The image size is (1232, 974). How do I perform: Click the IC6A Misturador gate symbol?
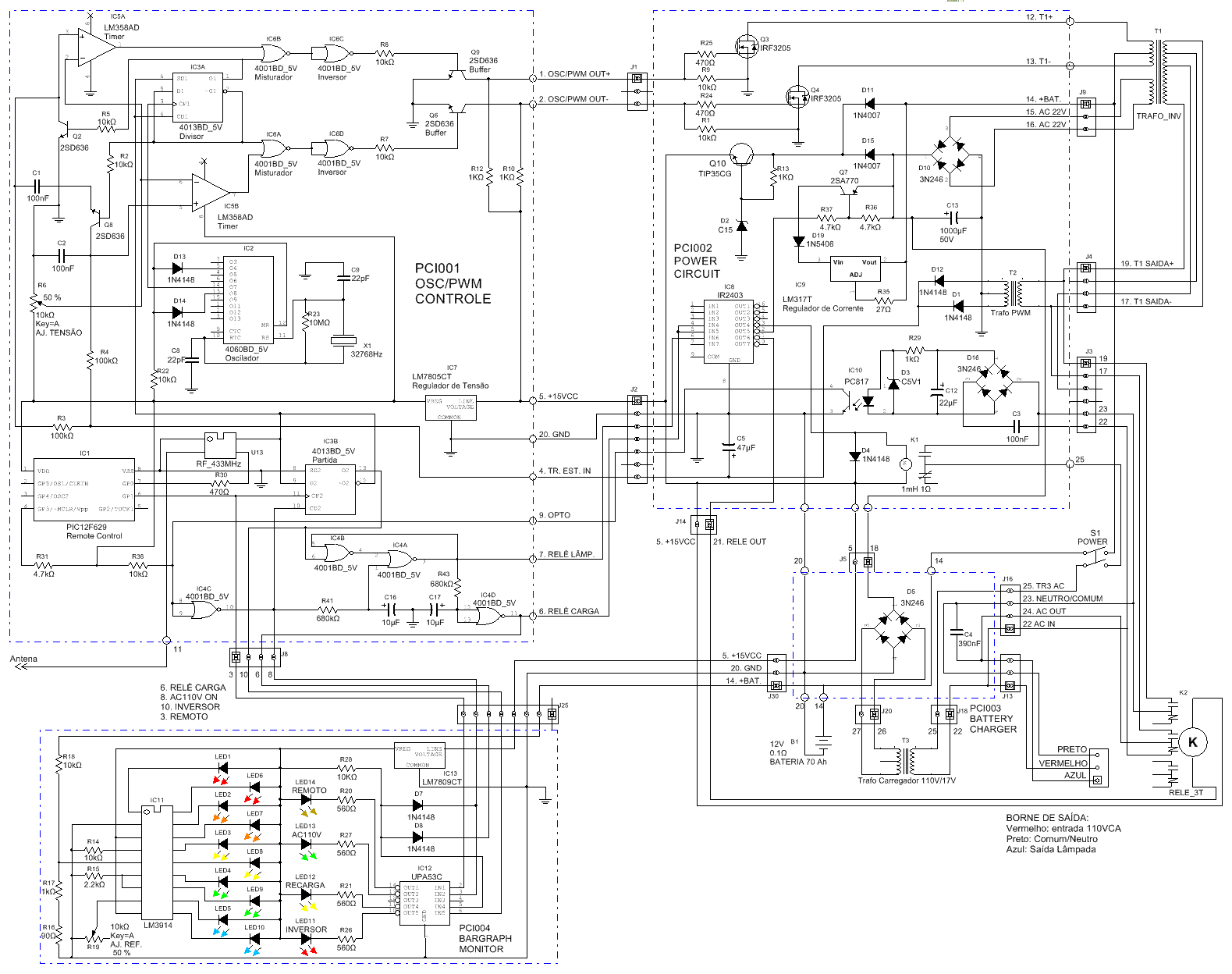(x=274, y=148)
